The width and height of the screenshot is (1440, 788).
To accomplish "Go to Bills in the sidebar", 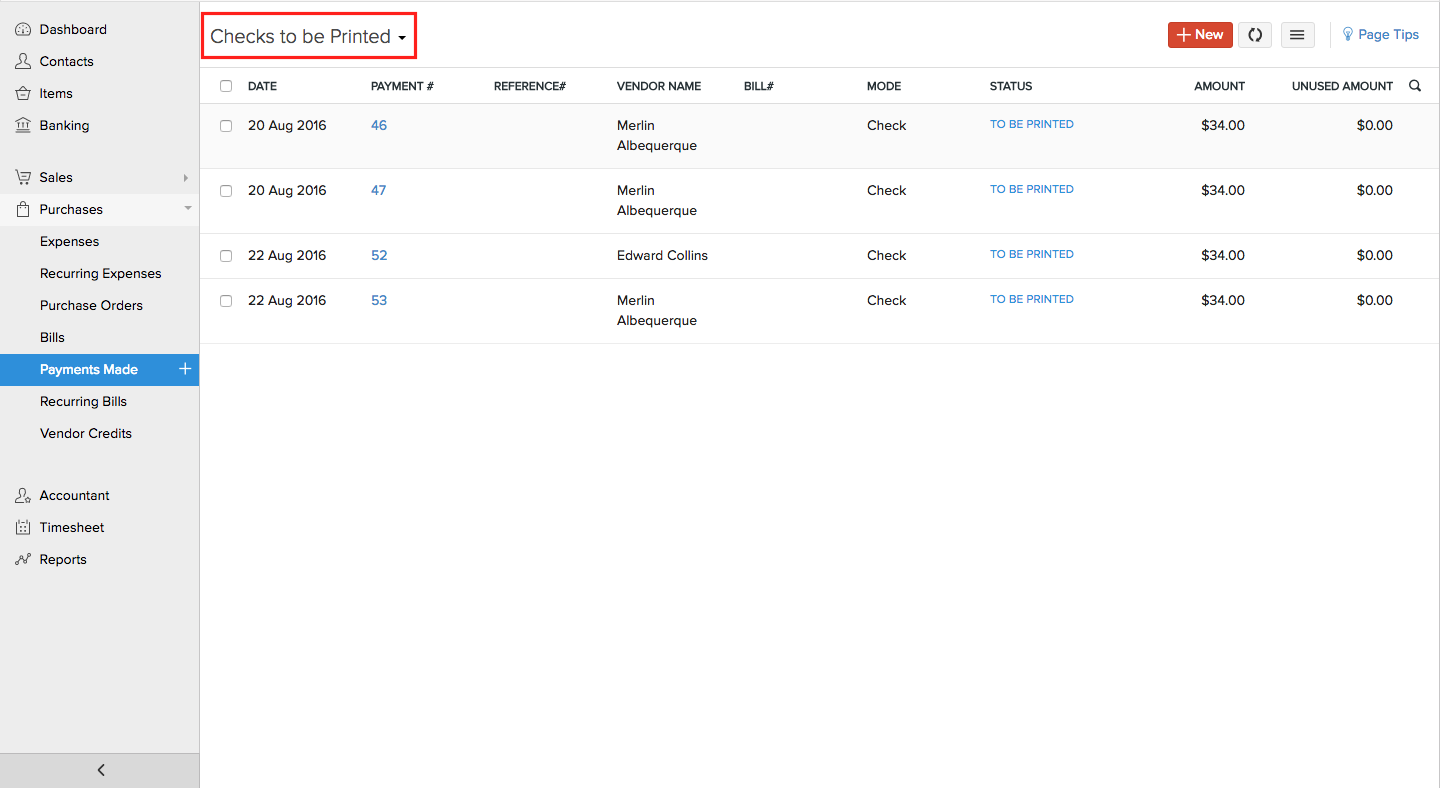I will pos(52,338).
